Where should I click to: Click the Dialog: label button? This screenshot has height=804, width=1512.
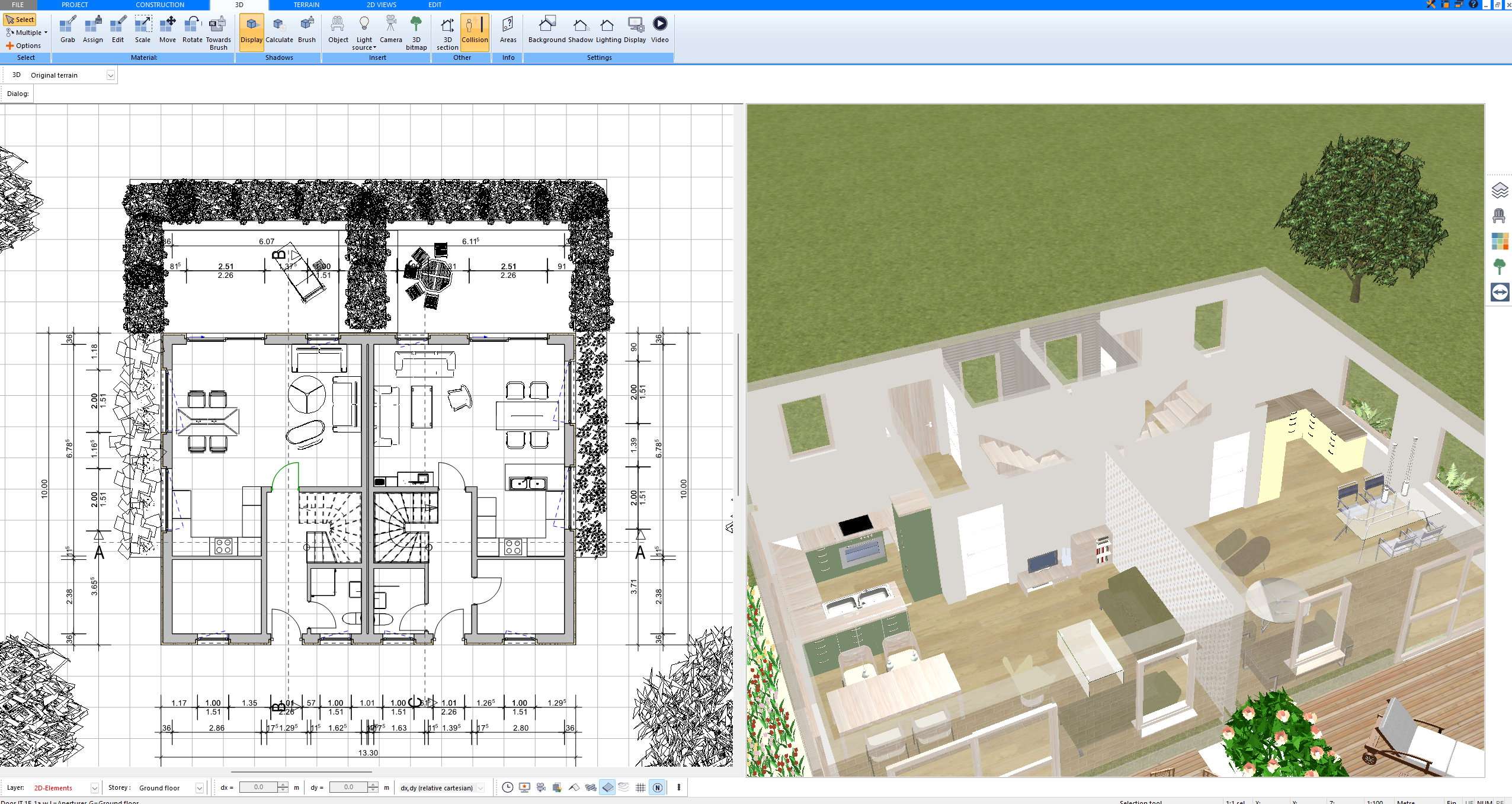click(x=18, y=94)
